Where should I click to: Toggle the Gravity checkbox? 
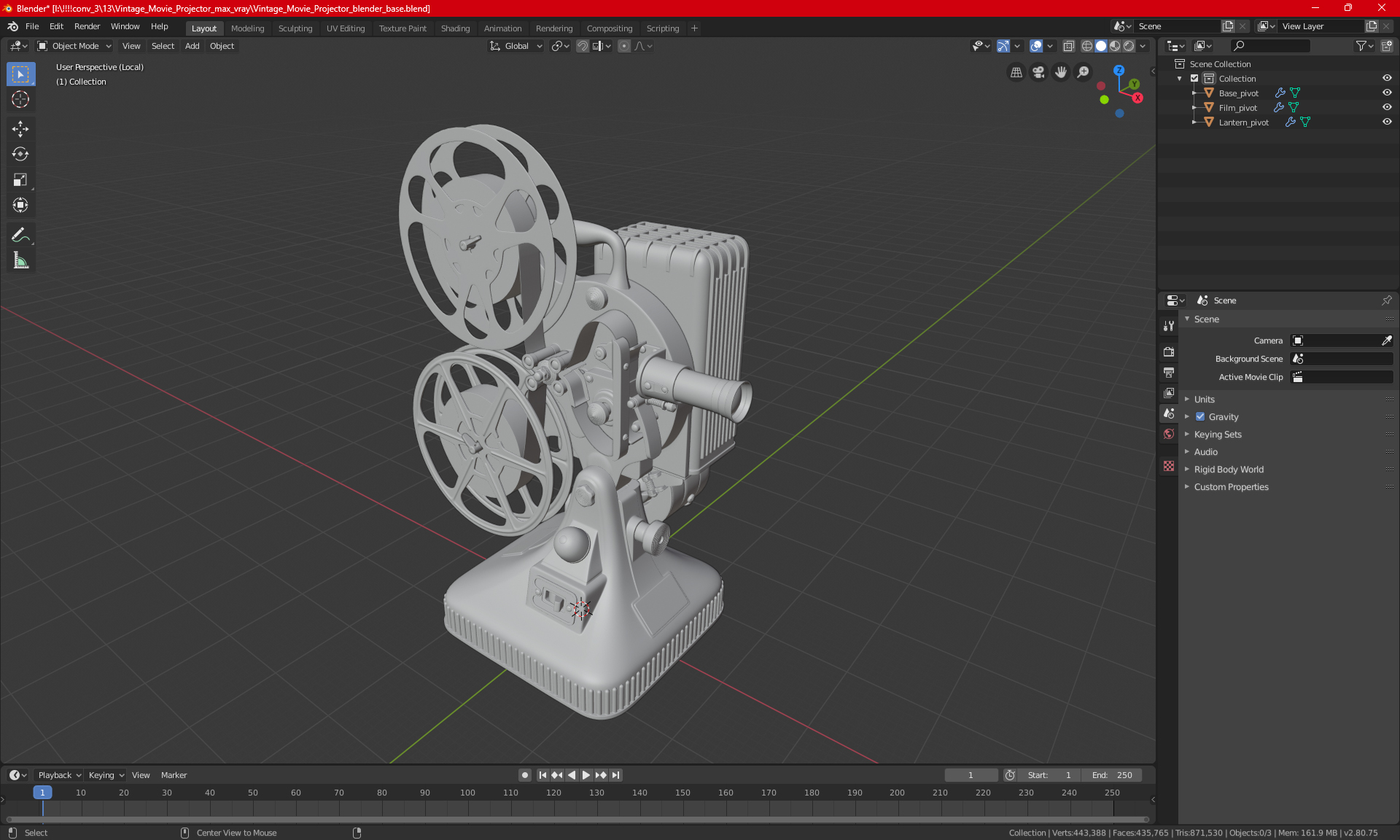pyautogui.click(x=1200, y=417)
